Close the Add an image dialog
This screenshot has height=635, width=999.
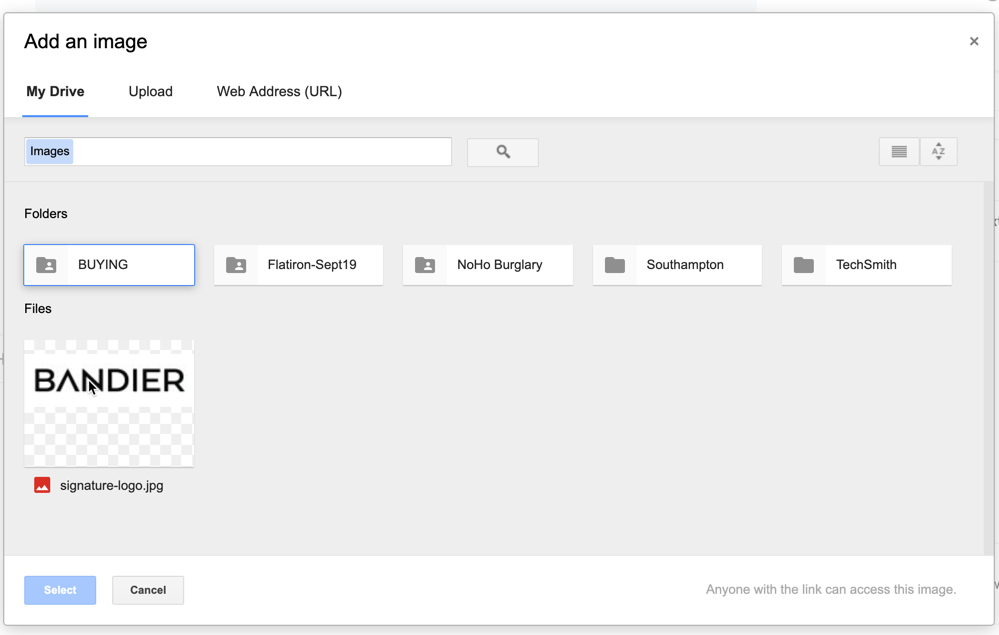tap(974, 41)
